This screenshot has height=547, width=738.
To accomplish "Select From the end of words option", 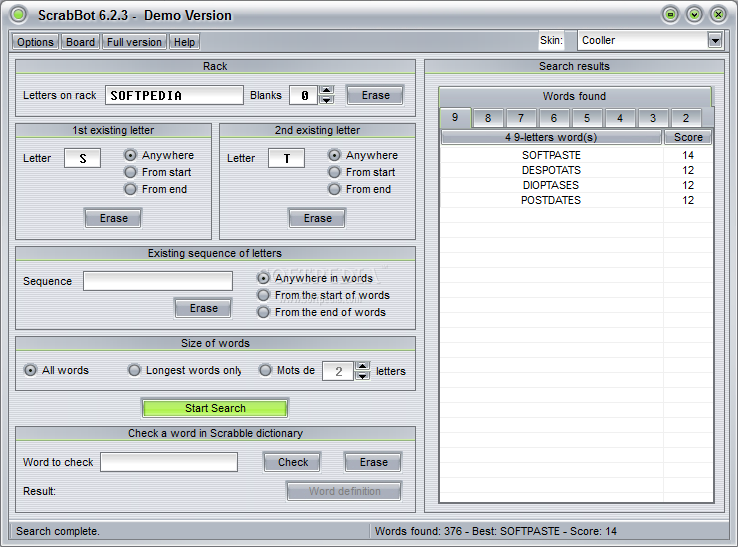I will [321, 312].
